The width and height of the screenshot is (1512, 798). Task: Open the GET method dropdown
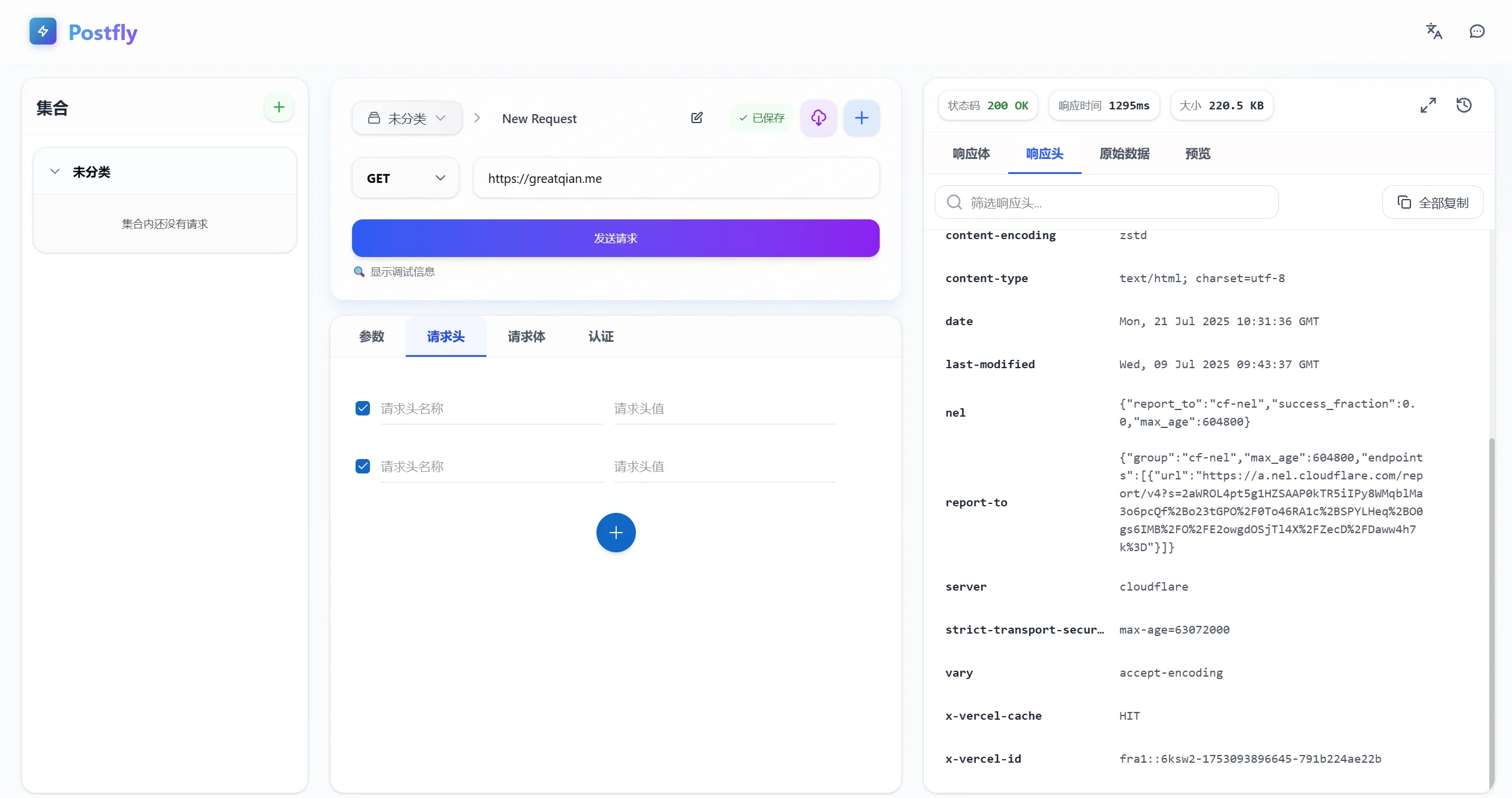405,178
